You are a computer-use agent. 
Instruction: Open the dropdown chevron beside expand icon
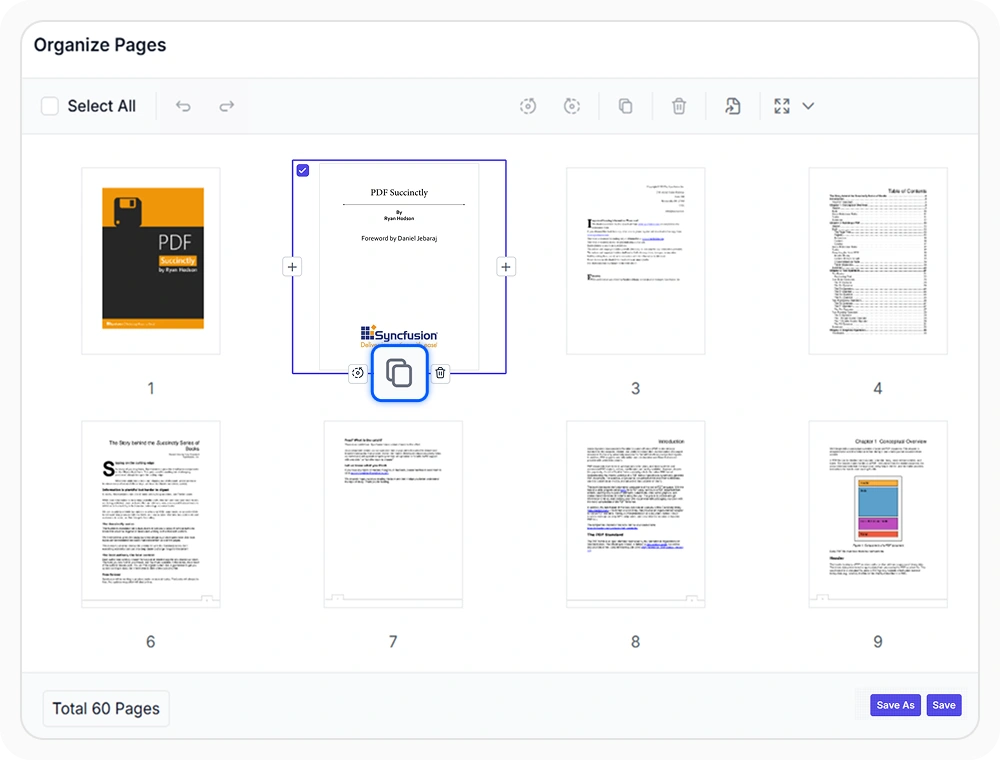808,106
